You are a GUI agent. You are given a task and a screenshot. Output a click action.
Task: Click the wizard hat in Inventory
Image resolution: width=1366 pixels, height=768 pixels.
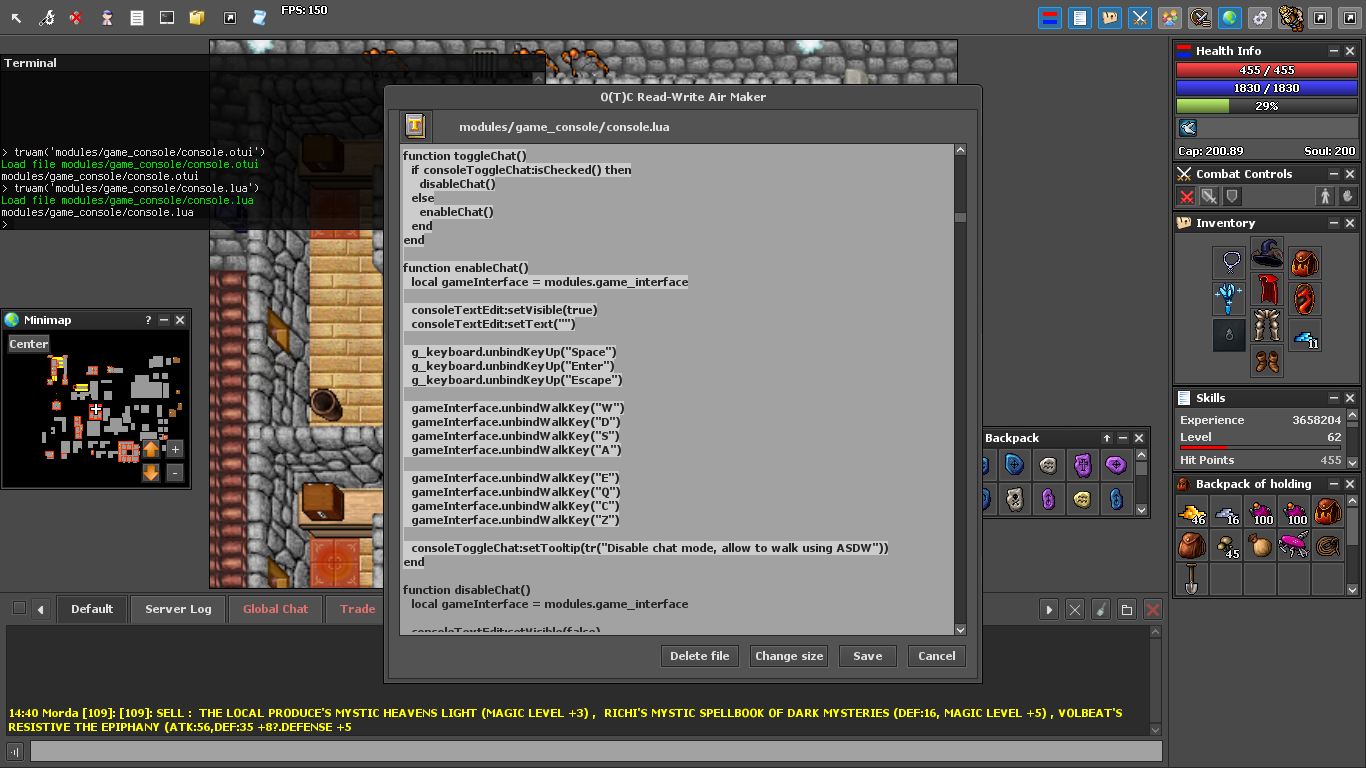coord(1267,254)
